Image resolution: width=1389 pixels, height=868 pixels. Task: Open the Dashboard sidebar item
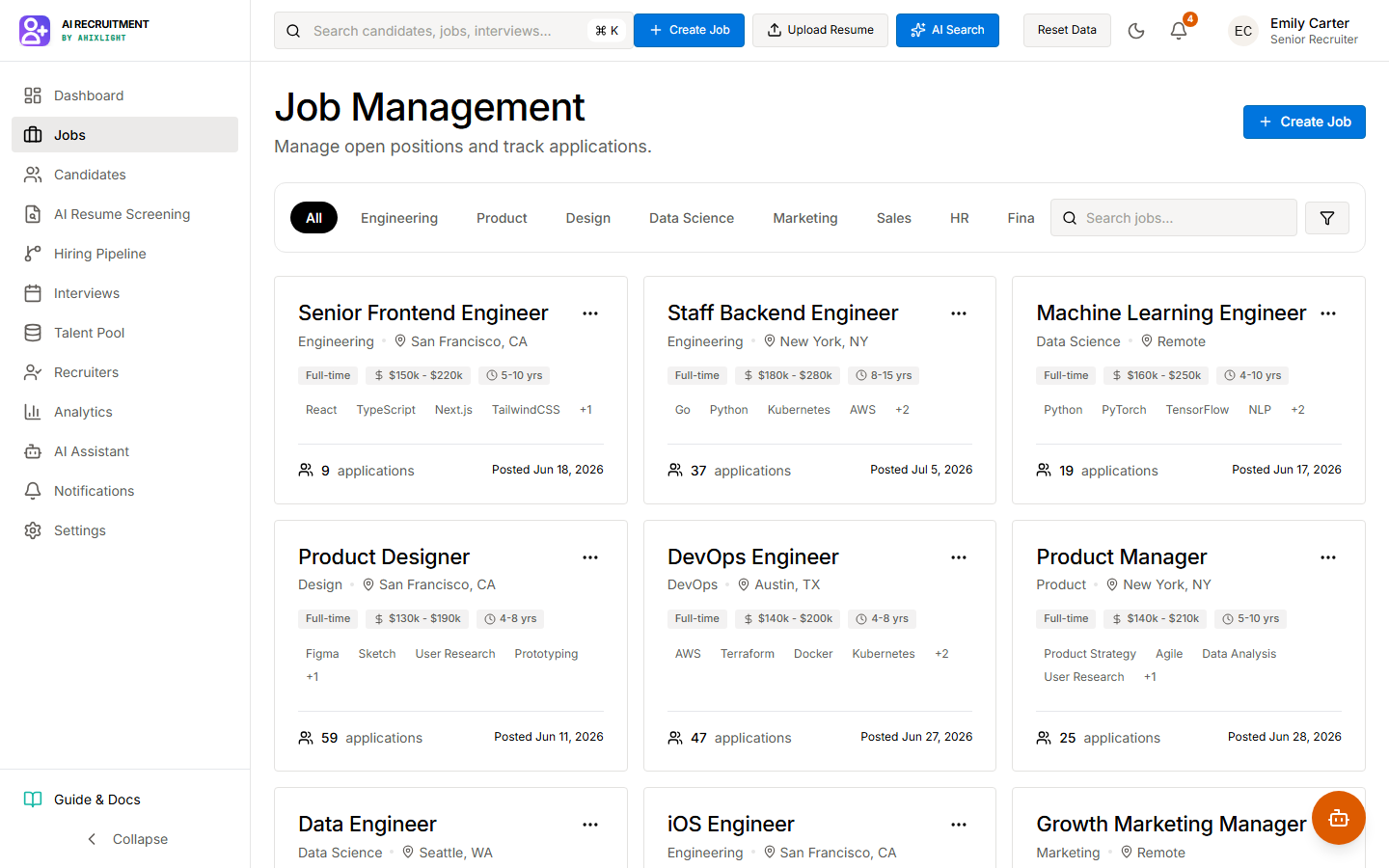tap(124, 95)
